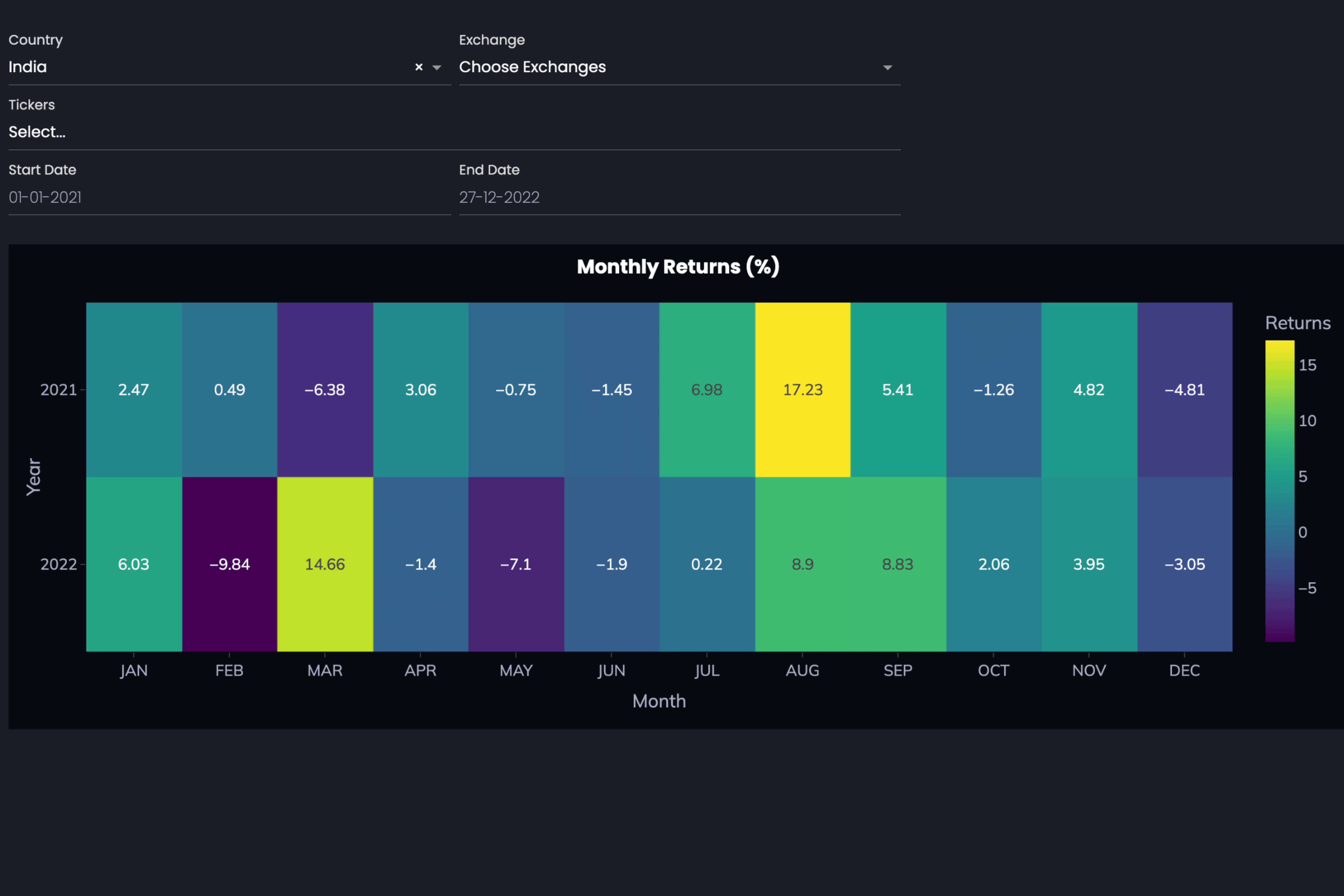Click the 14.66 March 2022 cell
This screenshot has width=1344, height=896.
click(324, 564)
